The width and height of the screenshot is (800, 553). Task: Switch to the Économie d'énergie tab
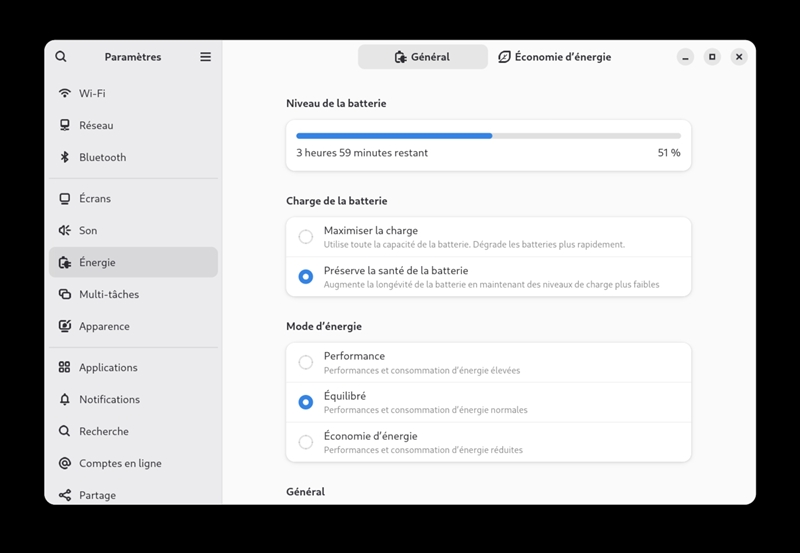click(555, 57)
